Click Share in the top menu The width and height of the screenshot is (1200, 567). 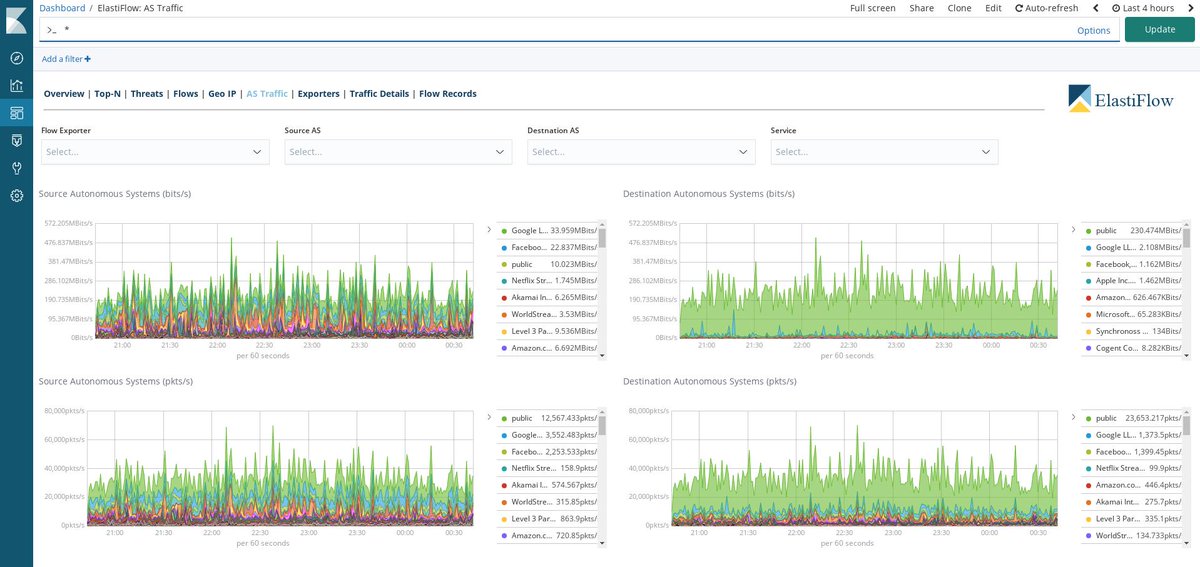[x=921, y=8]
